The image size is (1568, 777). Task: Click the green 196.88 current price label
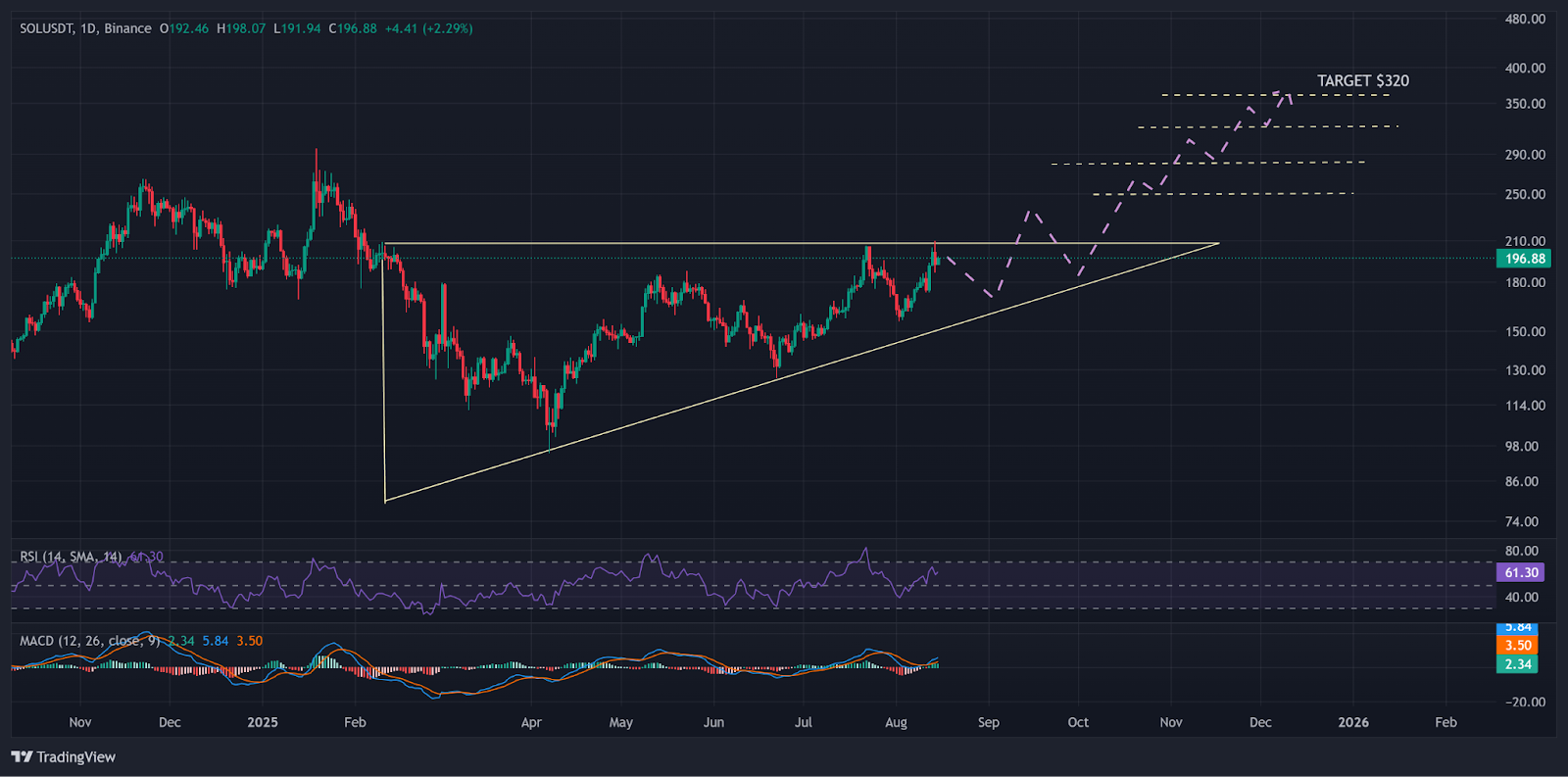click(x=1524, y=259)
